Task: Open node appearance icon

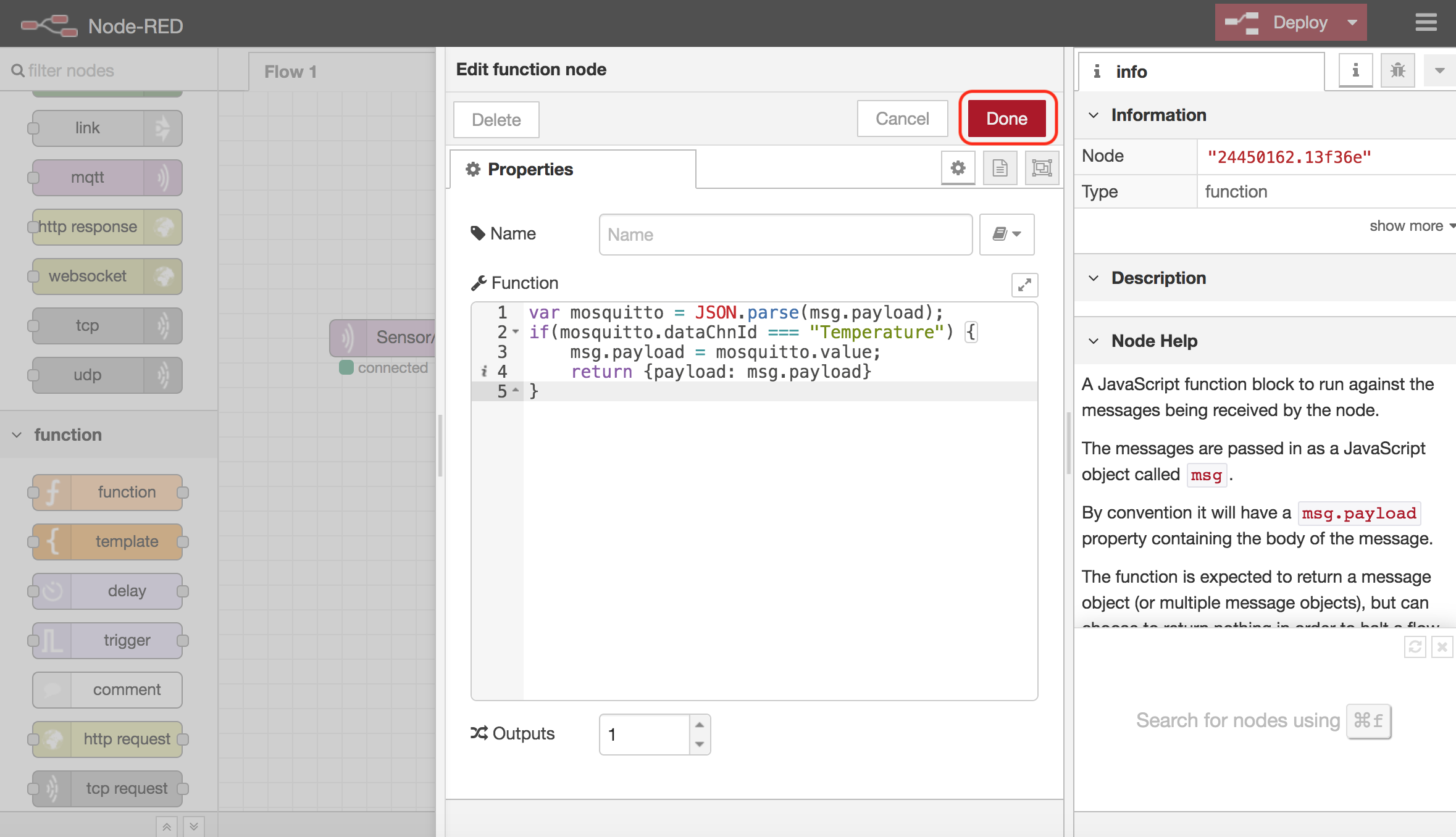Action: tap(1042, 168)
